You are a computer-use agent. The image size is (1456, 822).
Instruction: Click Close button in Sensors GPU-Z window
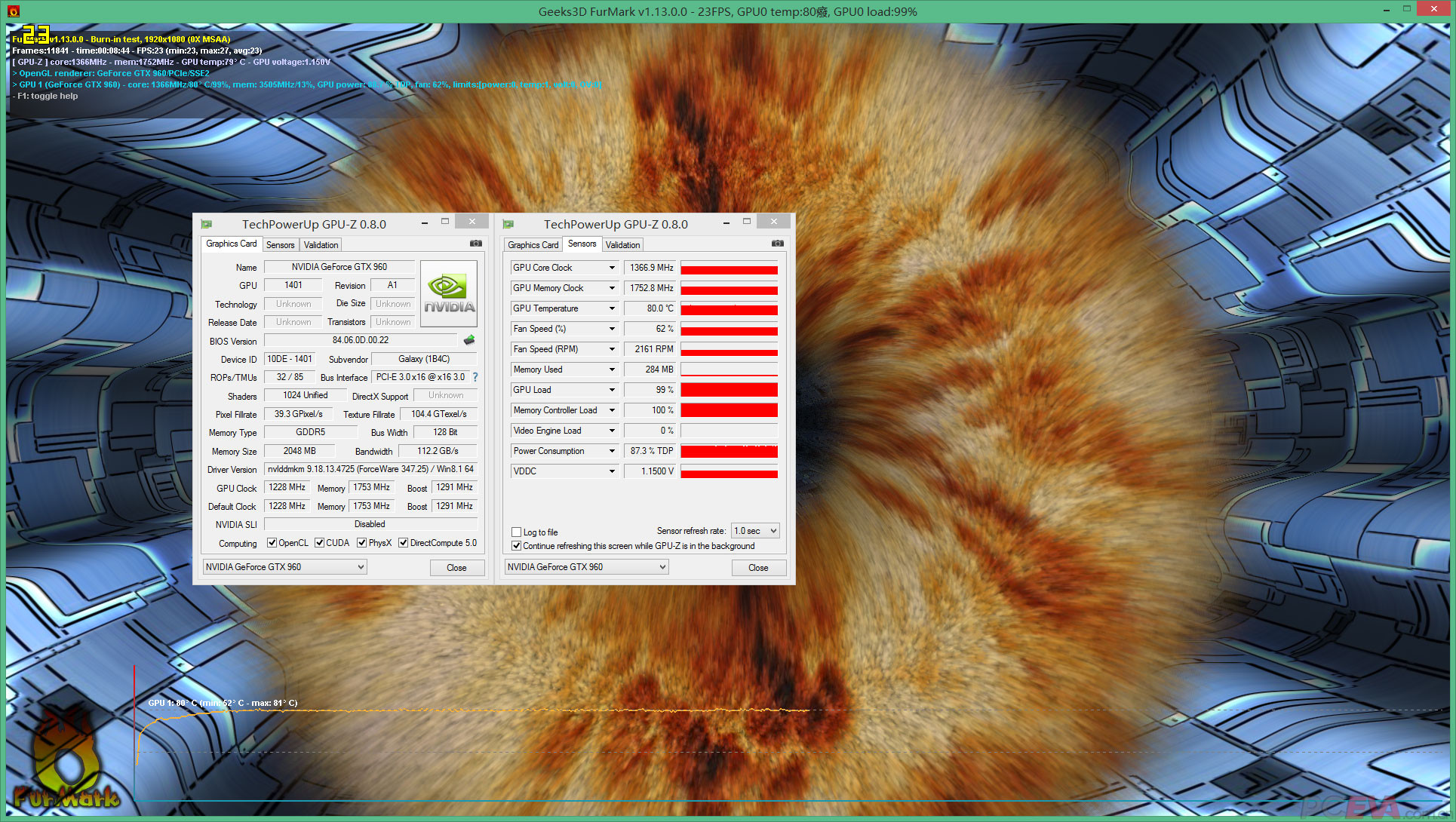758,568
